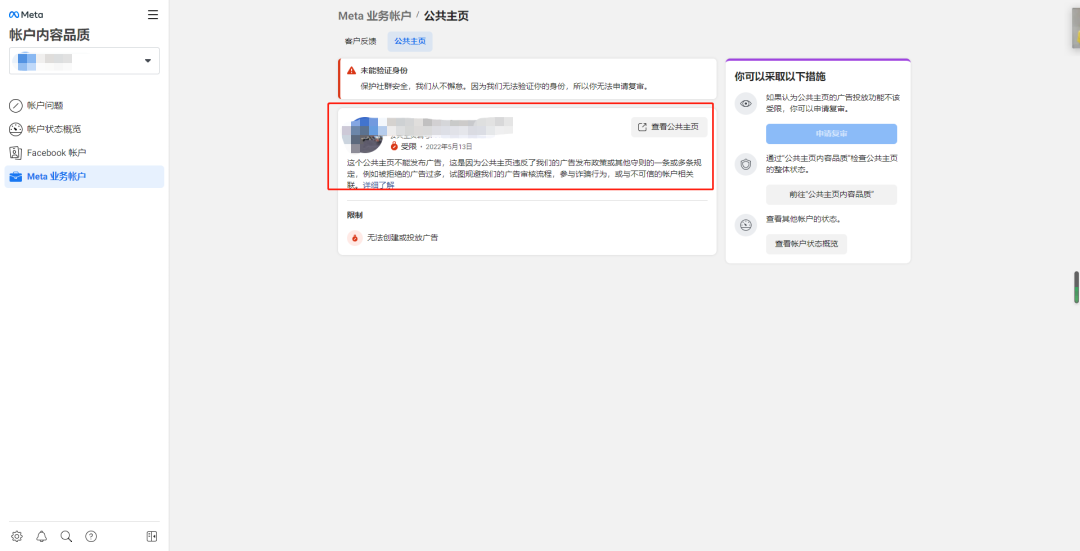Click the Meta 业务帐户 briefcase icon

[15, 176]
